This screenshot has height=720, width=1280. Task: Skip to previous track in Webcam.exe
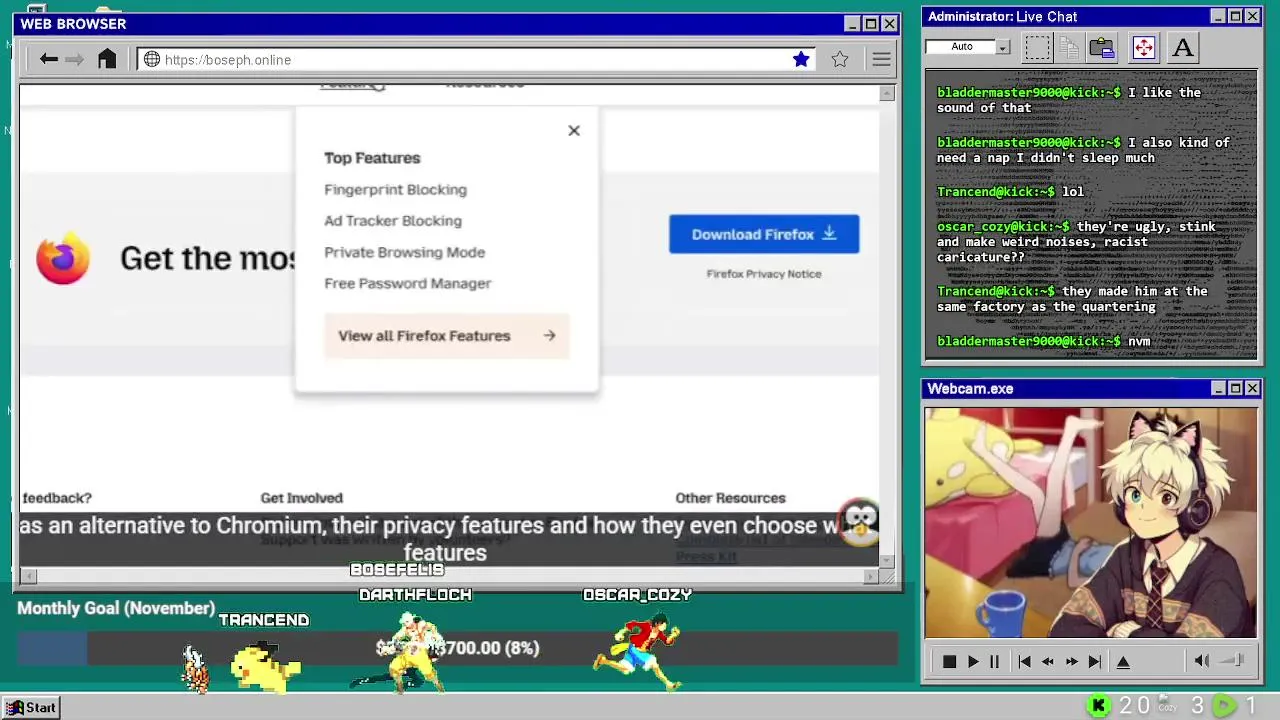(1024, 661)
